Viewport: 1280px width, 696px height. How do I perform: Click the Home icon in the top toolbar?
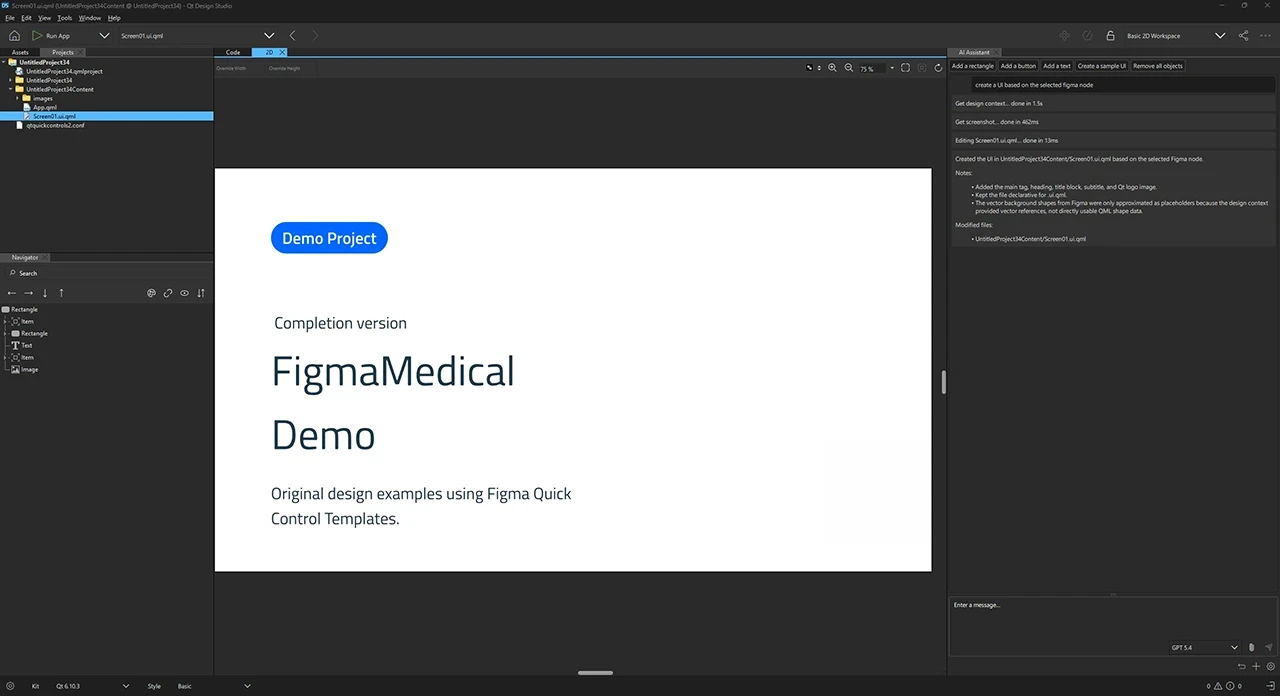14,36
